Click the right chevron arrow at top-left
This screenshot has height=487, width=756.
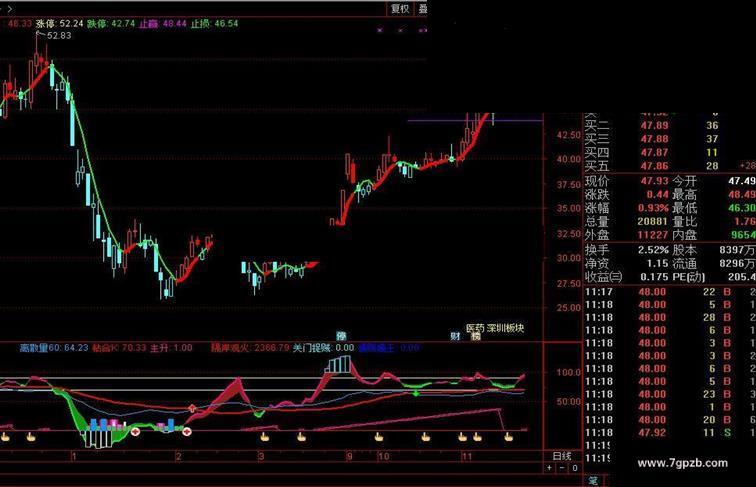(10, 8)
